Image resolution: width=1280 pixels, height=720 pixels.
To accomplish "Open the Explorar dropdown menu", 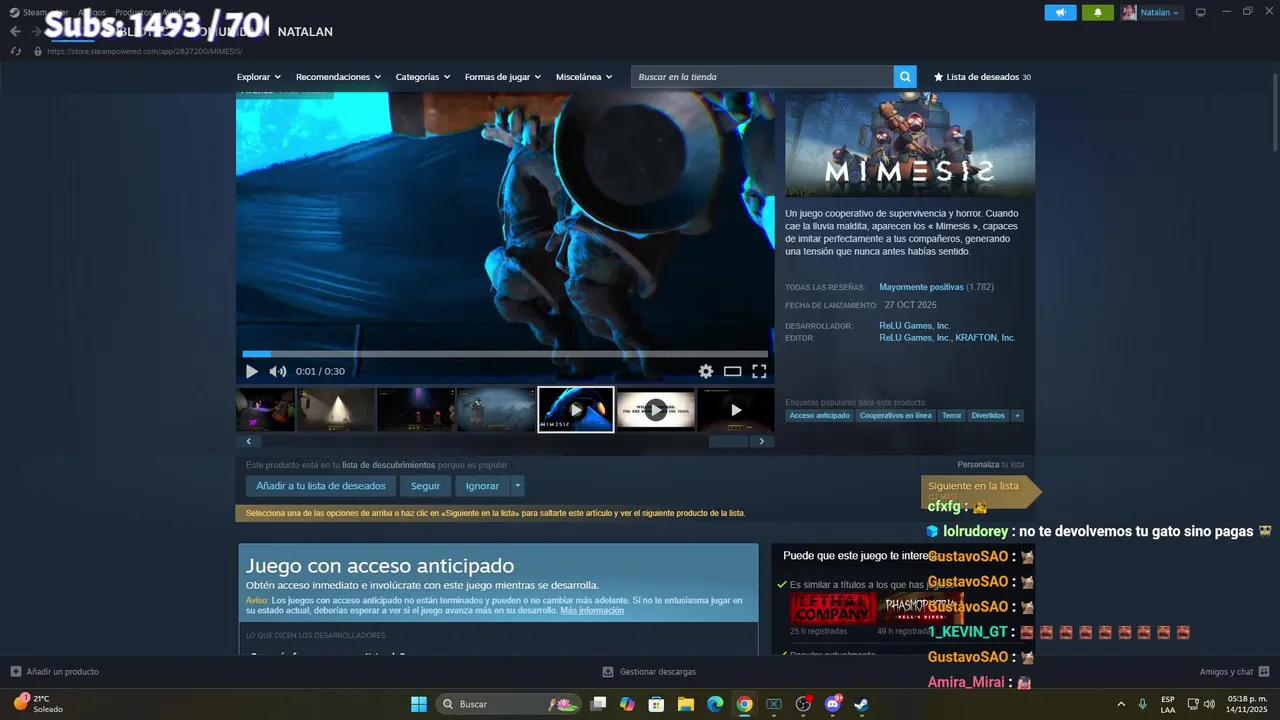I will click(259, 77).
